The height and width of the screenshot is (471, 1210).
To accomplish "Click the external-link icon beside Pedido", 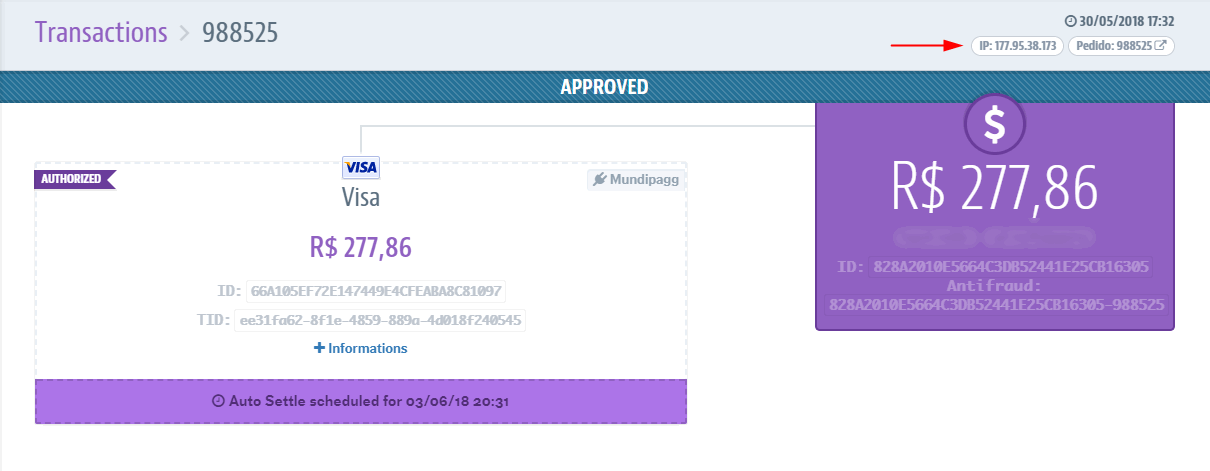I will (1161, 46).
